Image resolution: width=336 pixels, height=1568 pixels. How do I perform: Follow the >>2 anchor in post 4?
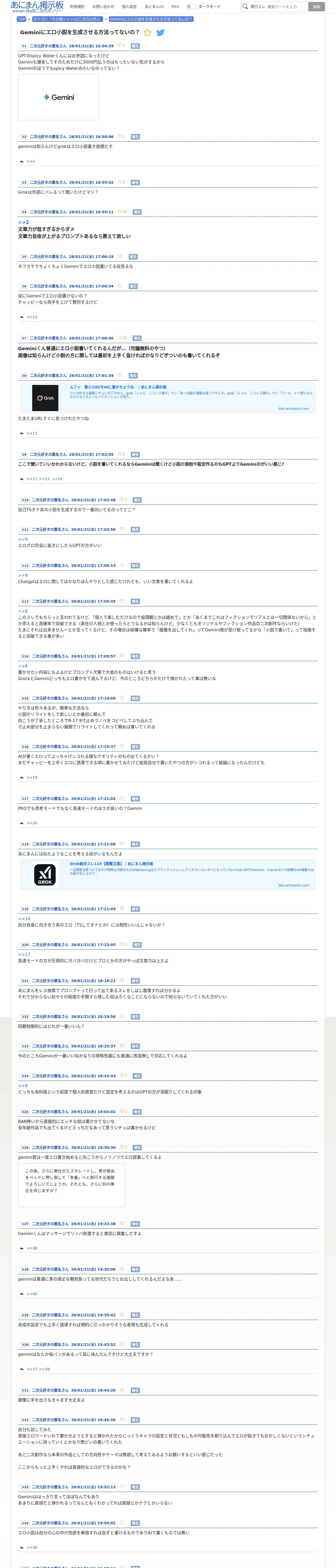(23, 222)
